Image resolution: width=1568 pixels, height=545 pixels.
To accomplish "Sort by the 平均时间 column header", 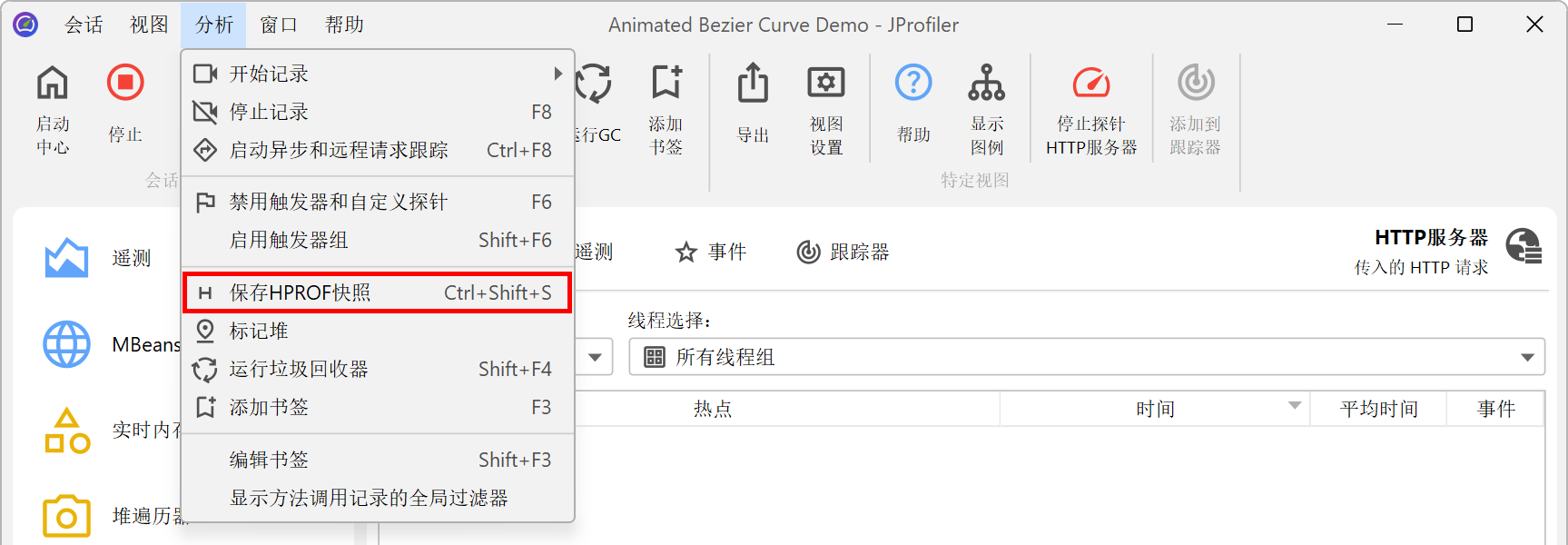I will (x=1378, y=409).
